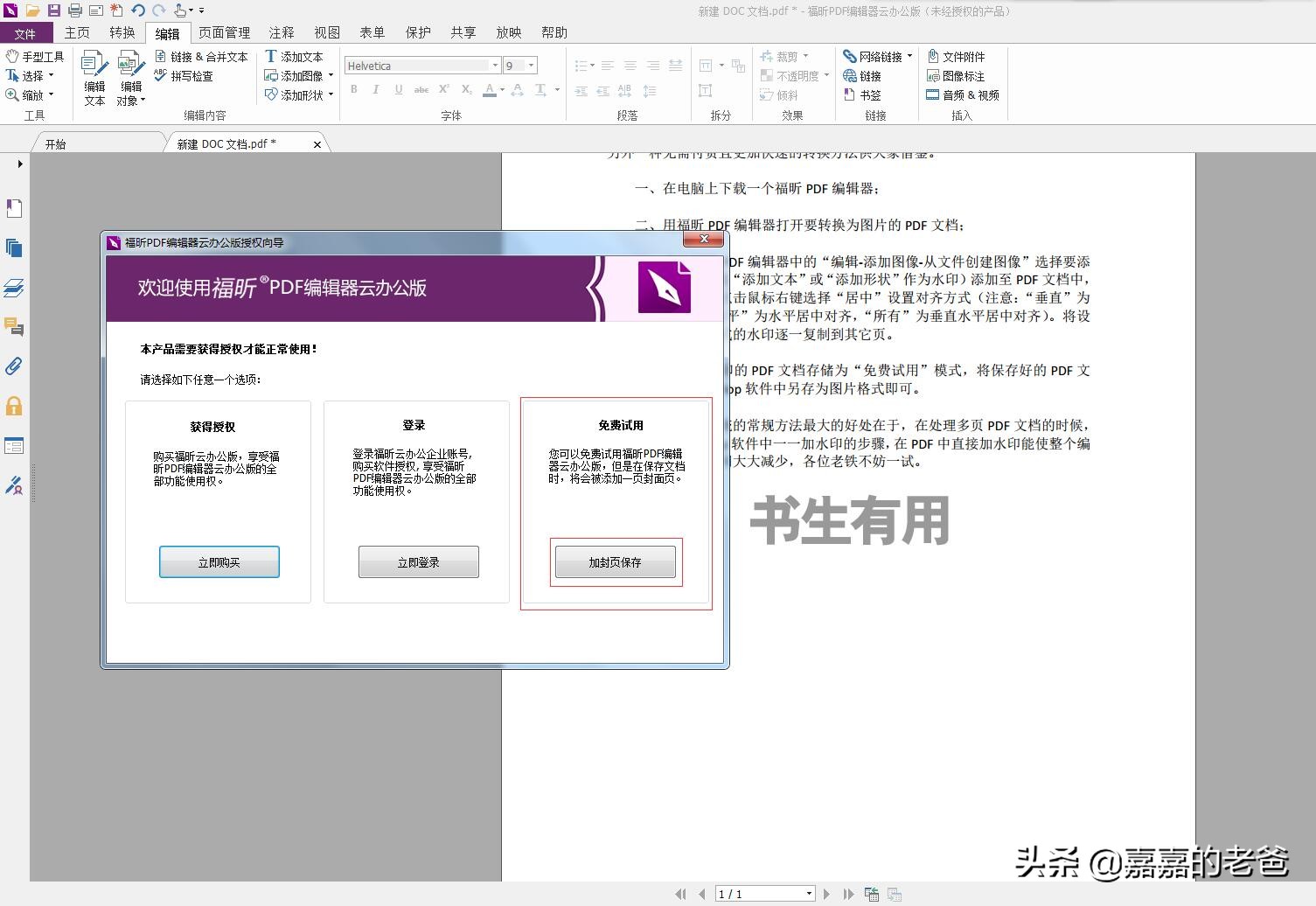Screen dimensions: 1316x906
Task: Toggle bold formatting in 字体 group
Action: (353, 90)
